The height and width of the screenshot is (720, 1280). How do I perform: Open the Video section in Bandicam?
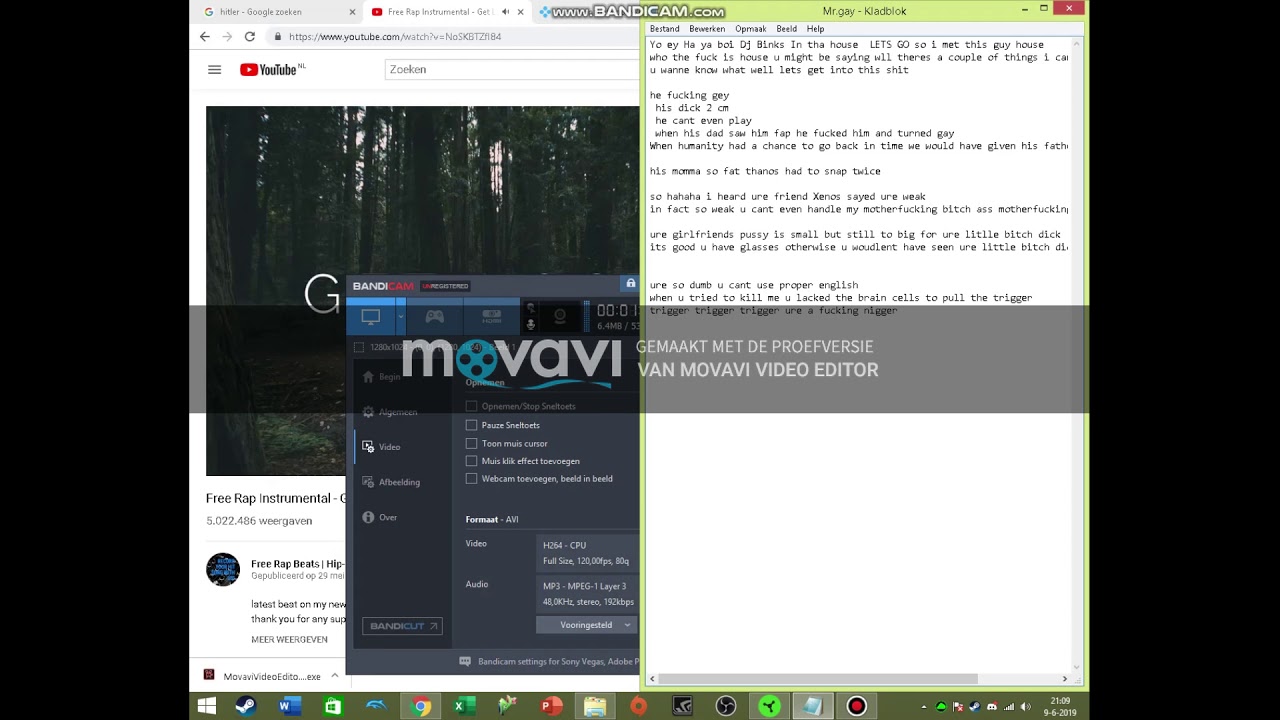(x=381, y=447)
